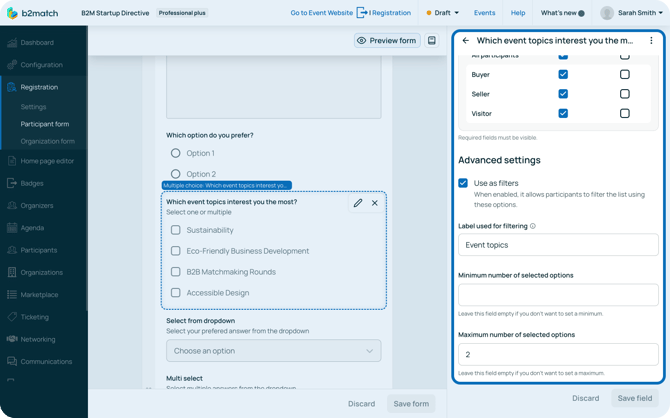Select the Option 1 radio button
The height and width of the screenshot is (418, 670).
[x=176, y=153]
